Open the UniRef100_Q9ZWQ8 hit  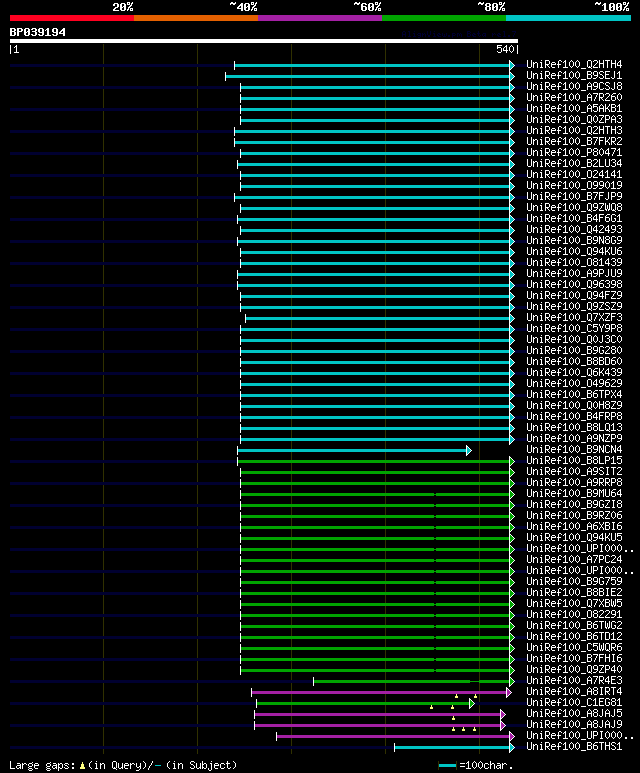[574, 208]
